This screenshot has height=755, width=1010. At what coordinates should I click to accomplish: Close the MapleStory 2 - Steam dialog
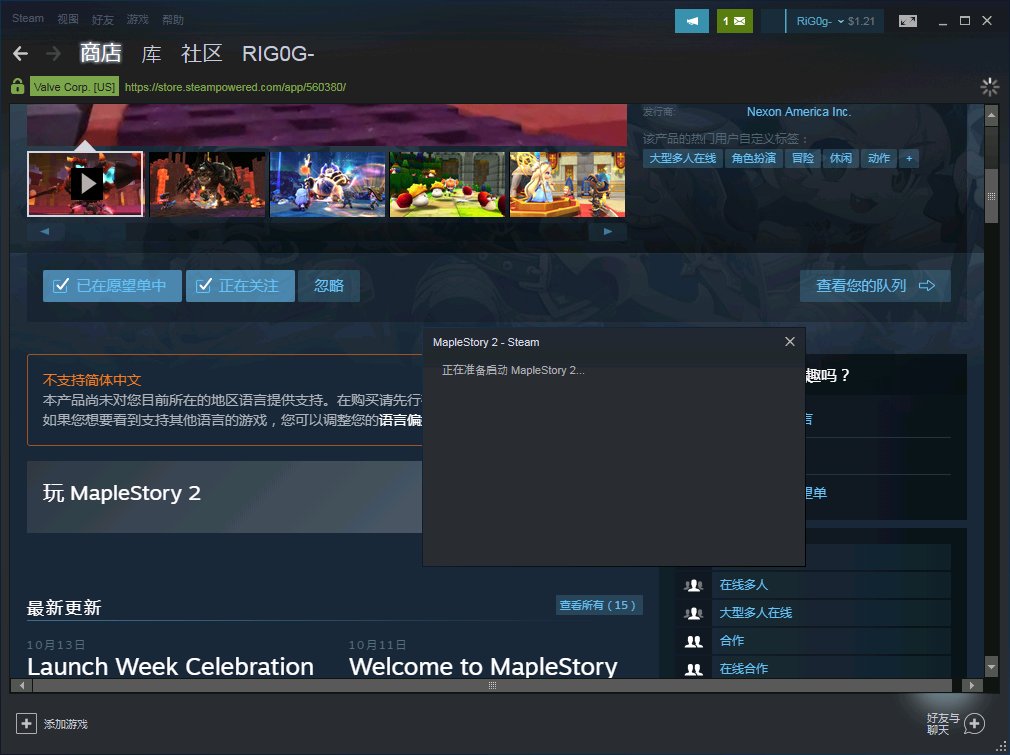click(790, 341)
